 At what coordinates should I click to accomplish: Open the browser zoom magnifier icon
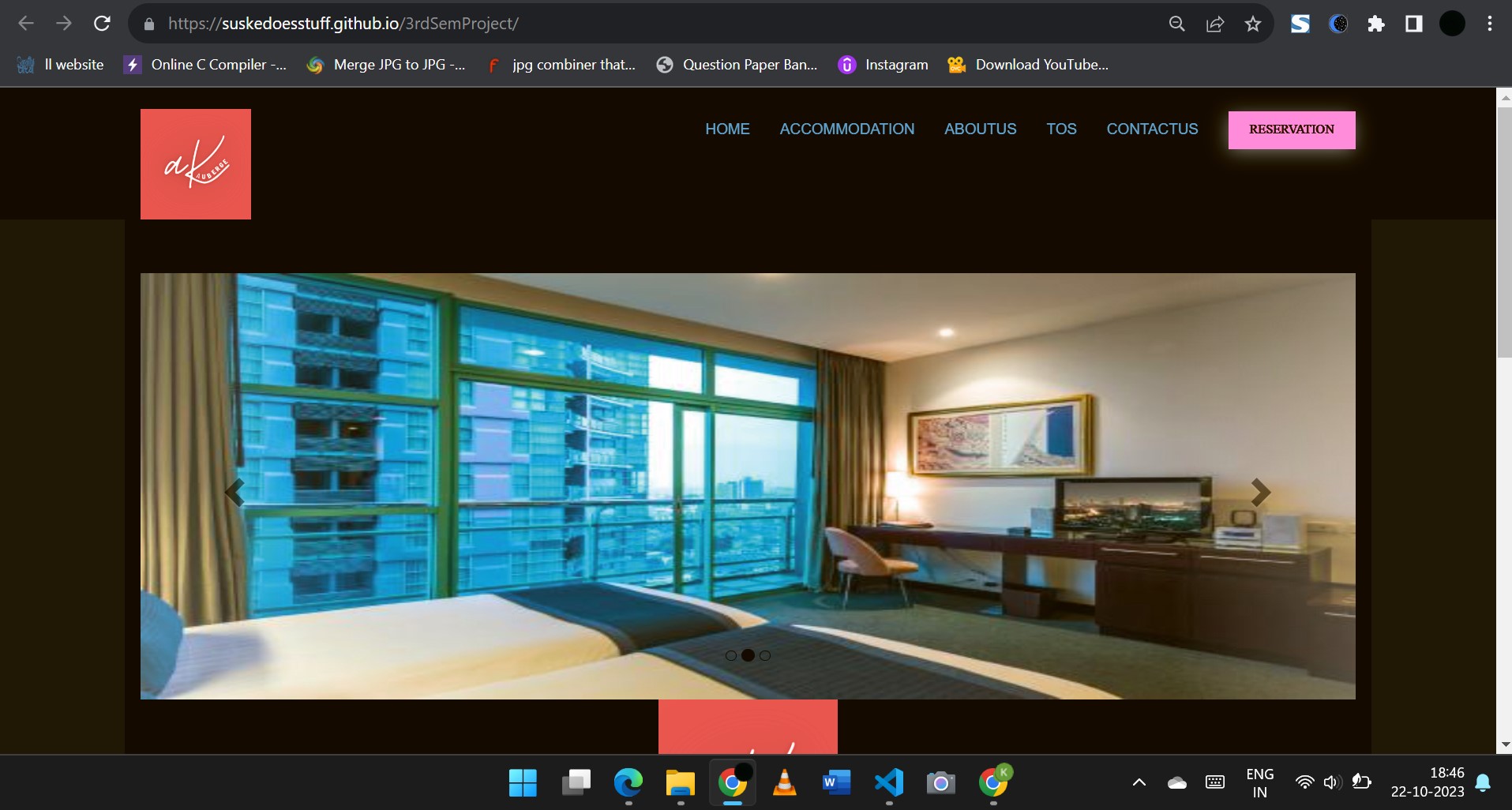(1176, 24)
